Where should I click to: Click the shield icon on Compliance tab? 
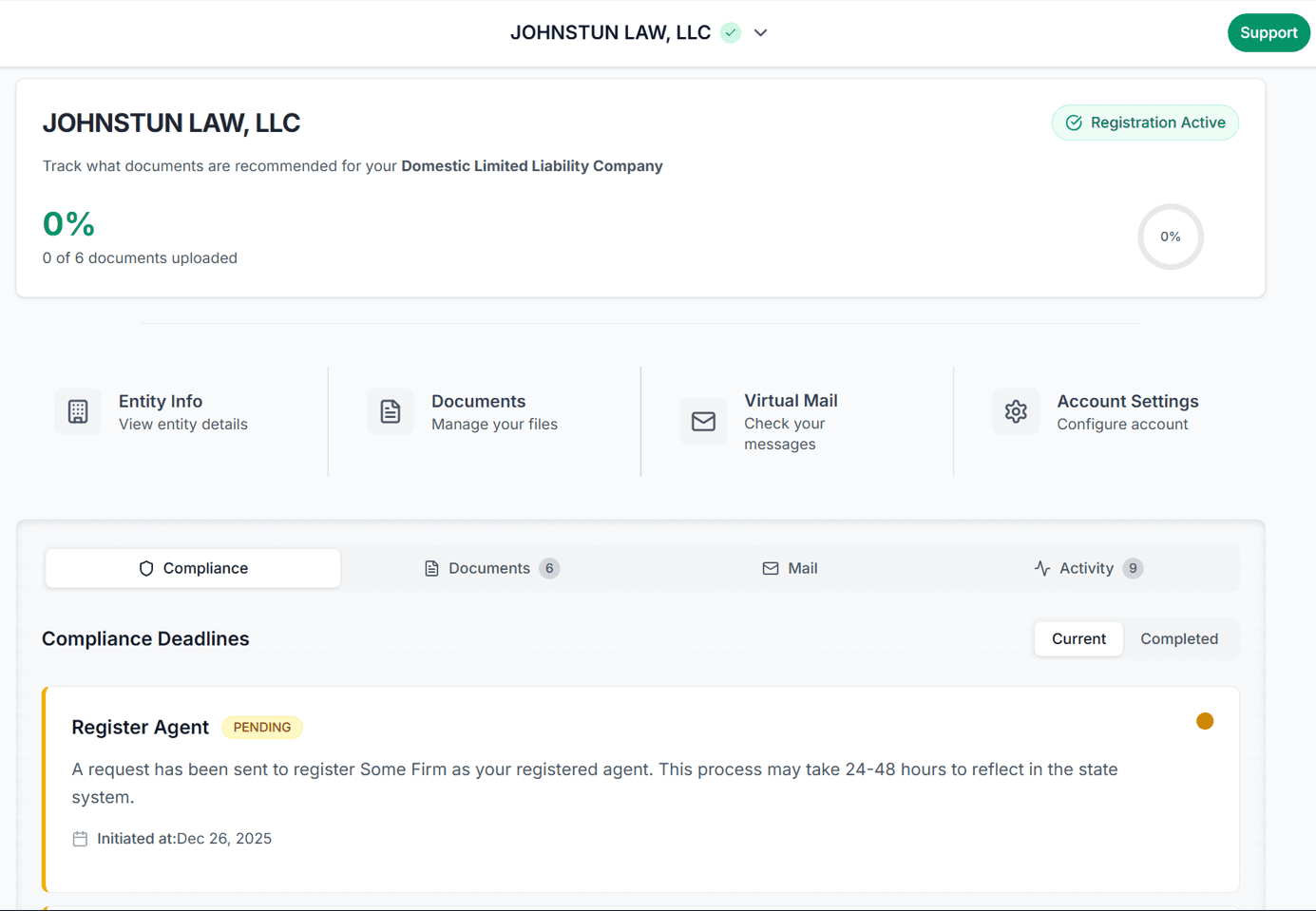coord(146,568)
